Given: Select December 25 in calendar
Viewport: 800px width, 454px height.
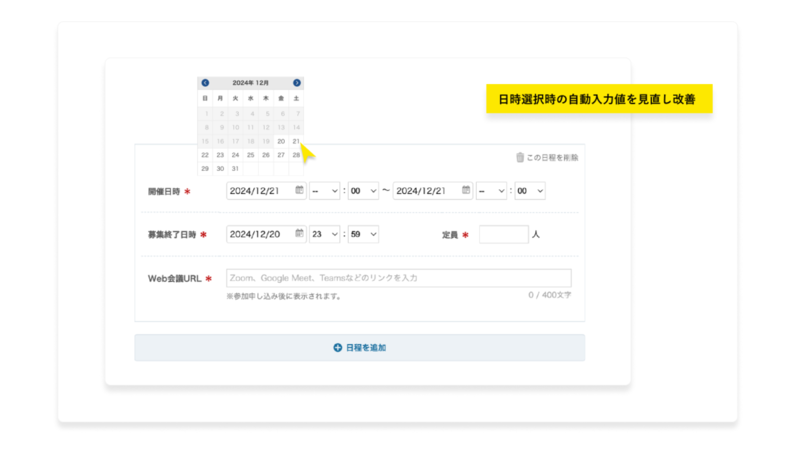Looking at the screenshot, I should click(x=251, y=155).
